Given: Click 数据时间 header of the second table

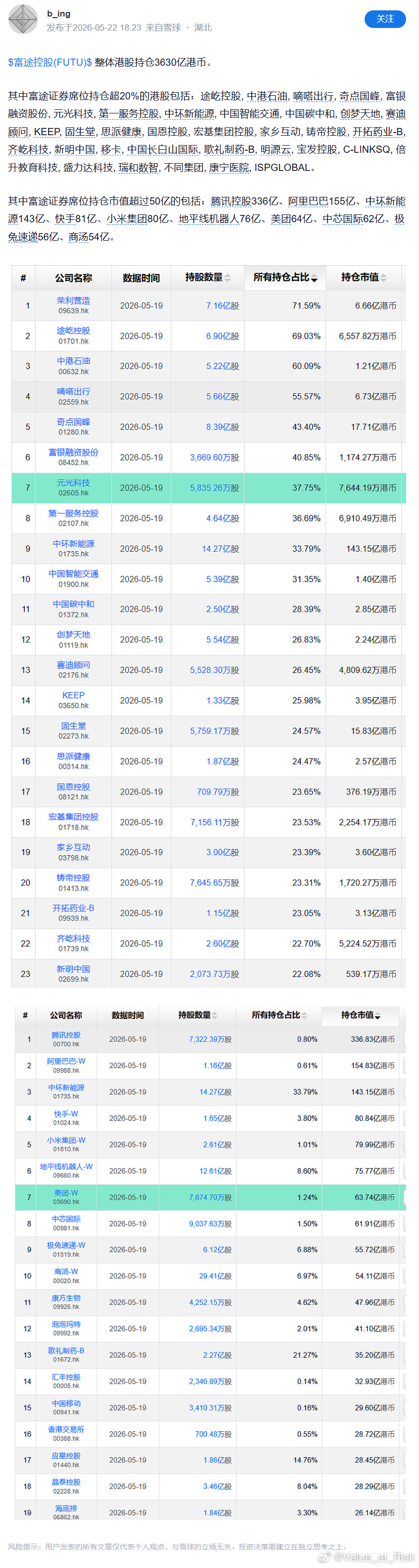Looking at the screenshot, I should point(128,1015).
